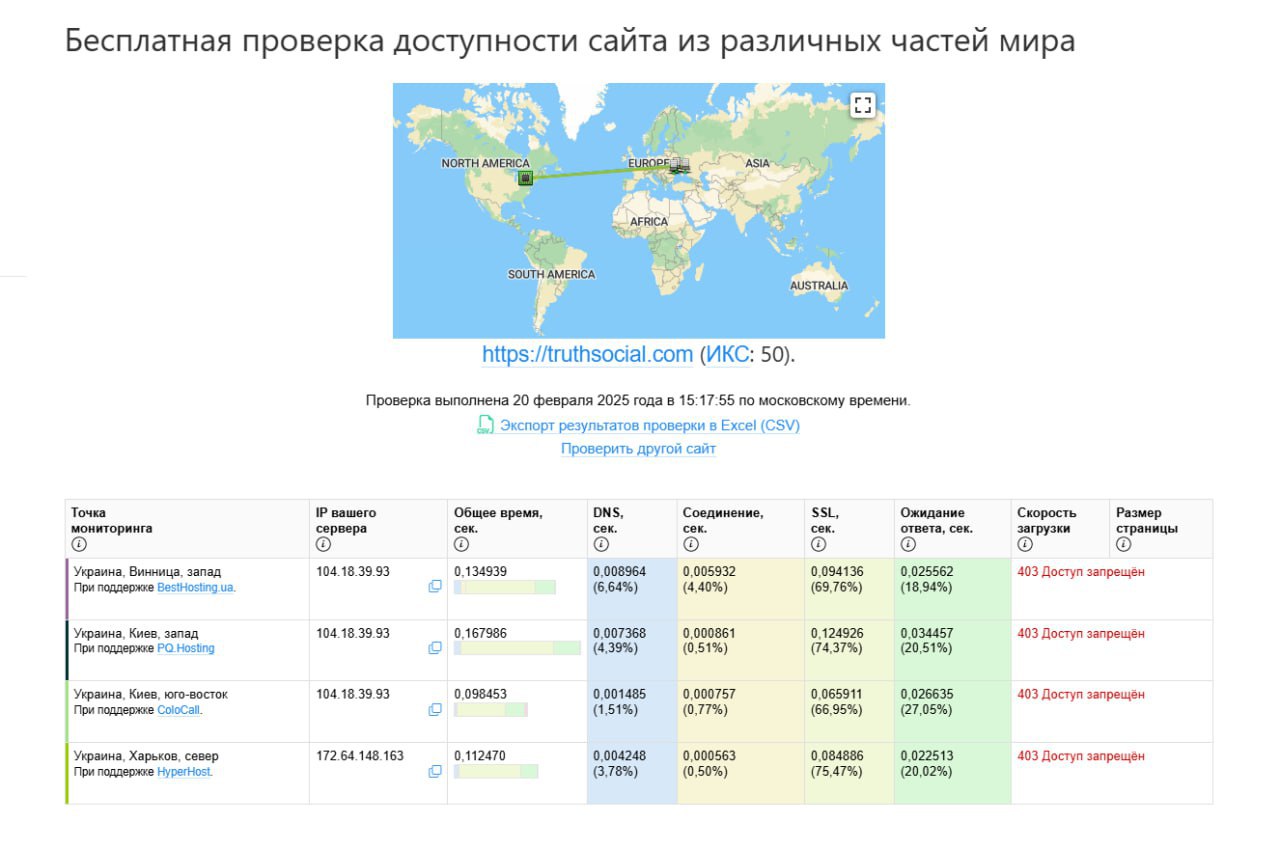
Task: Click the total time bar for Харьков
Action: pos(496,771)
